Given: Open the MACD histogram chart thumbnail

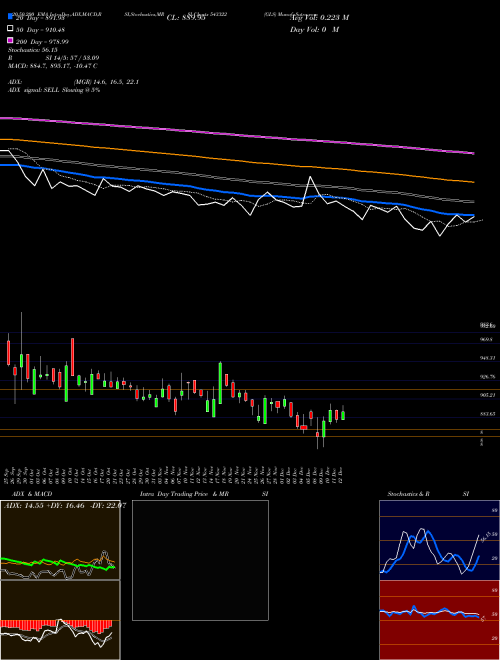Looking at the screenshot, I should click(60, 620).
